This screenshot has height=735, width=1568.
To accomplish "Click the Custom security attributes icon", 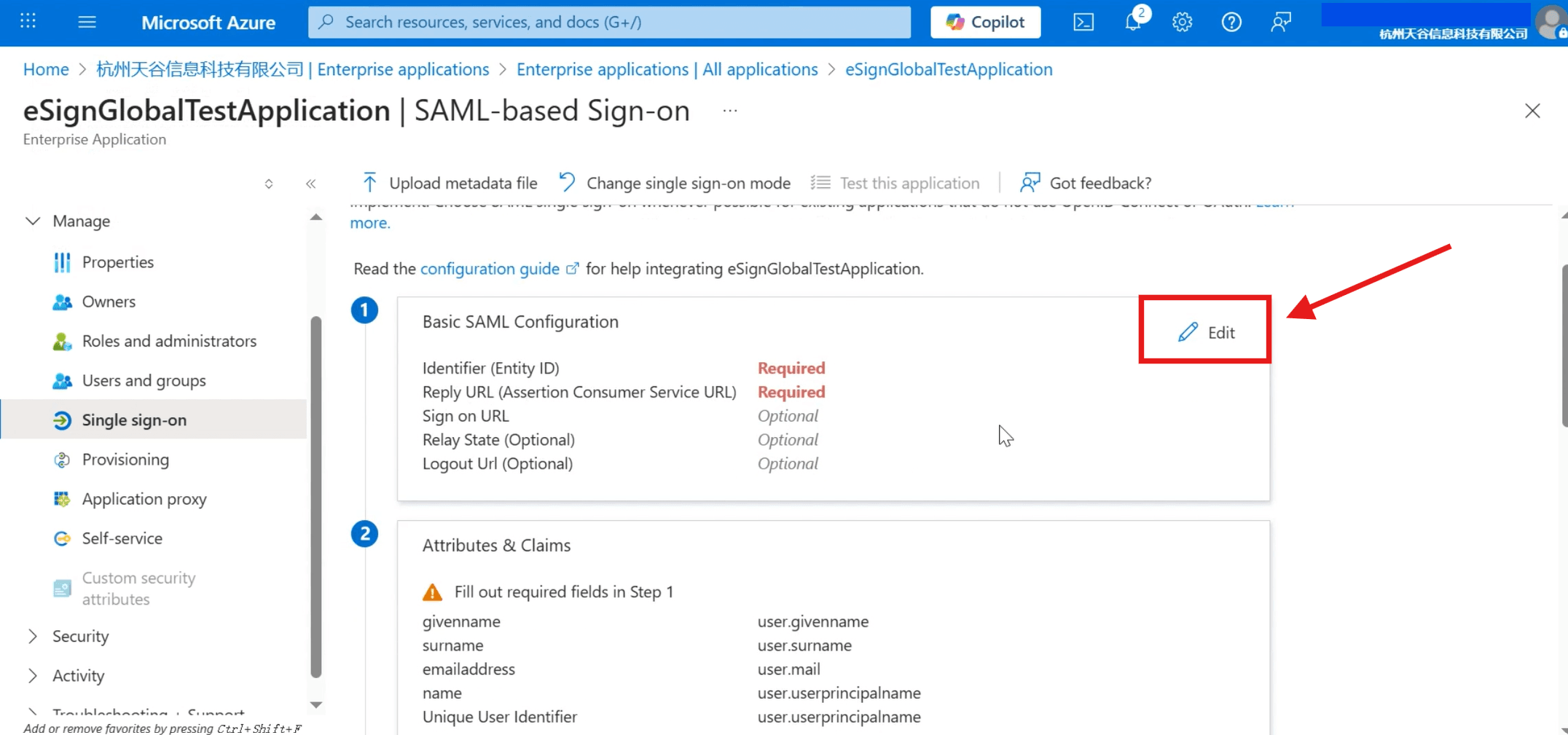I will [x=62, y=589].
